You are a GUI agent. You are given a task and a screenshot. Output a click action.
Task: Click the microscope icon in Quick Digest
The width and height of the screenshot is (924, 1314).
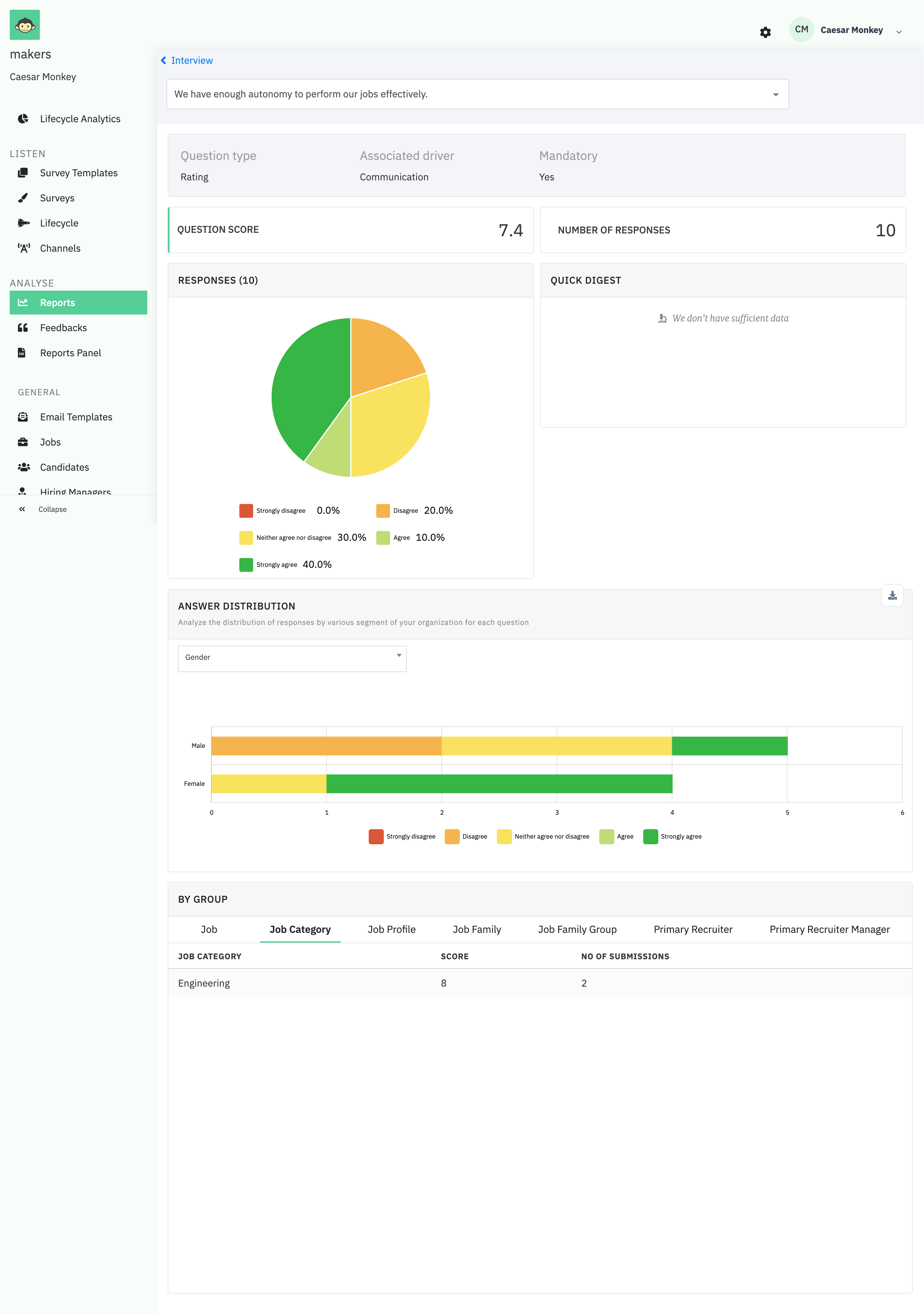coord(662,318)
